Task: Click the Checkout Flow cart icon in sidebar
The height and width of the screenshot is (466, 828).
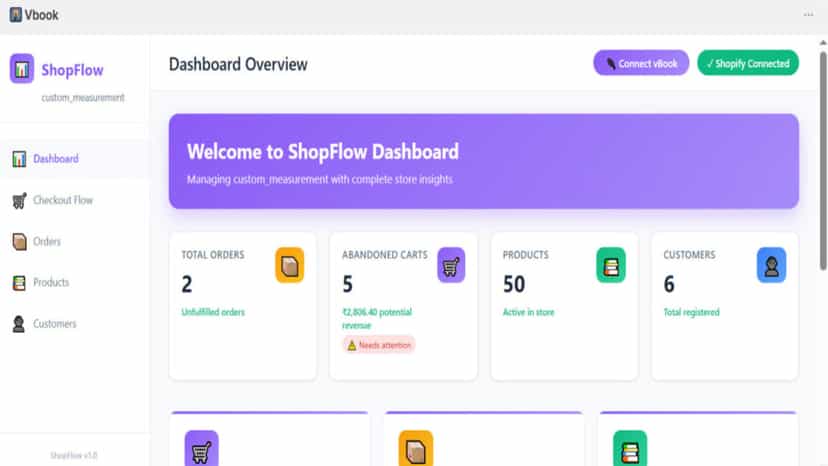Action: (x=19, y=200)
